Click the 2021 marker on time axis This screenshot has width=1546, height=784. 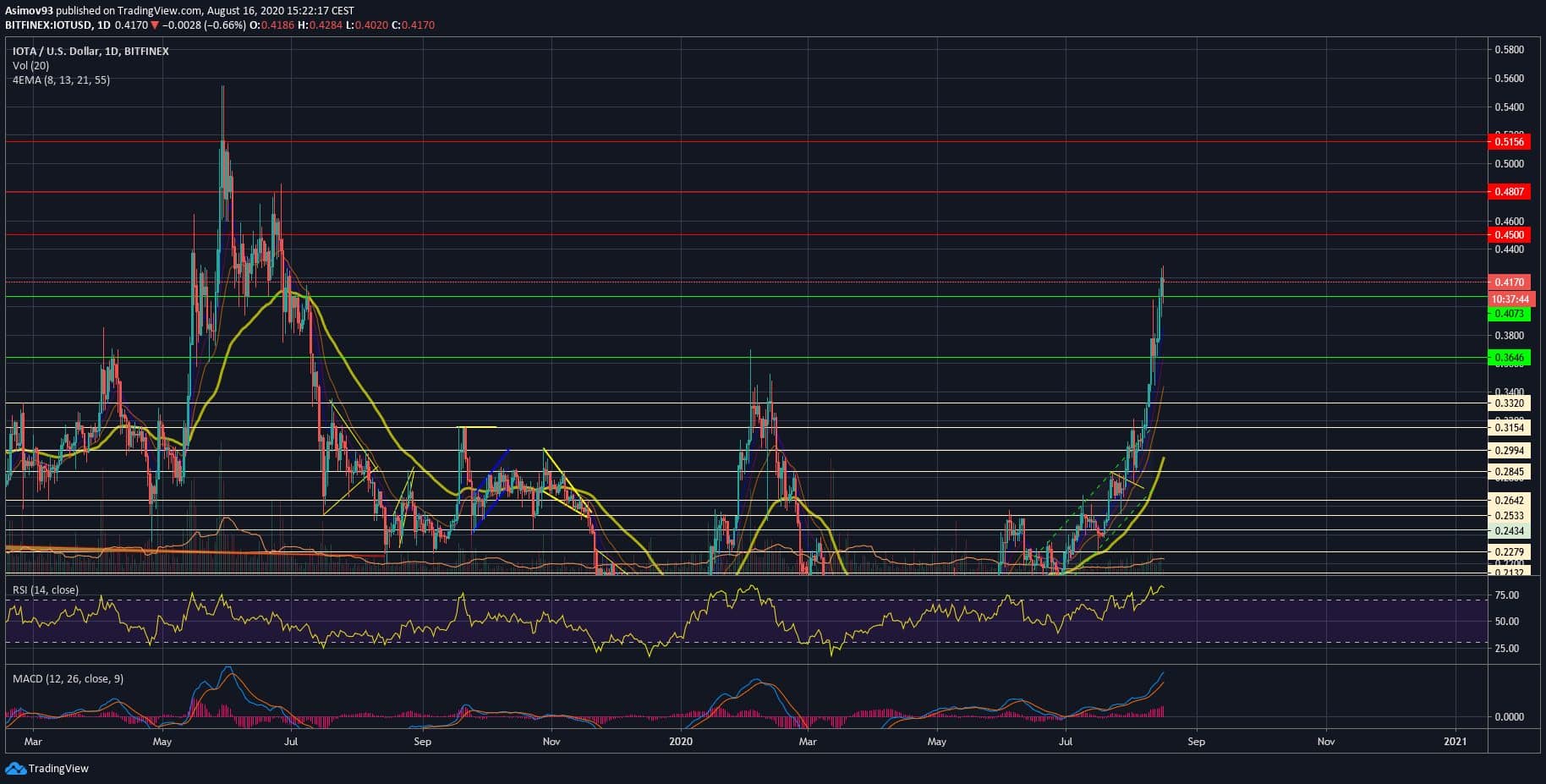pos(1455,742)
